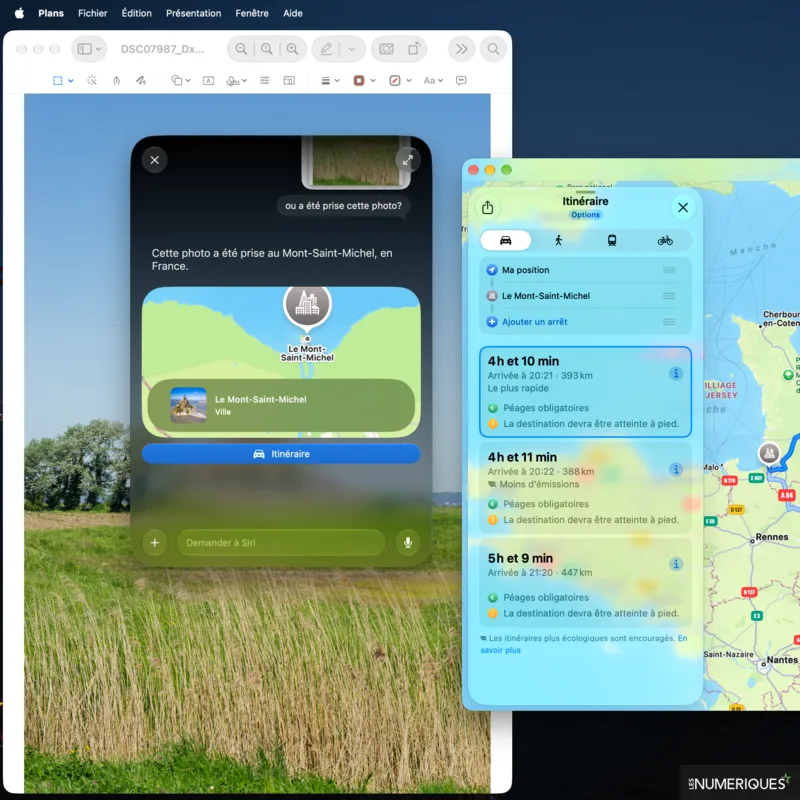This screenshot has height=800, width=800.
Task: Click the search magnifier in Preview toolbar
Action: point(493,49)
